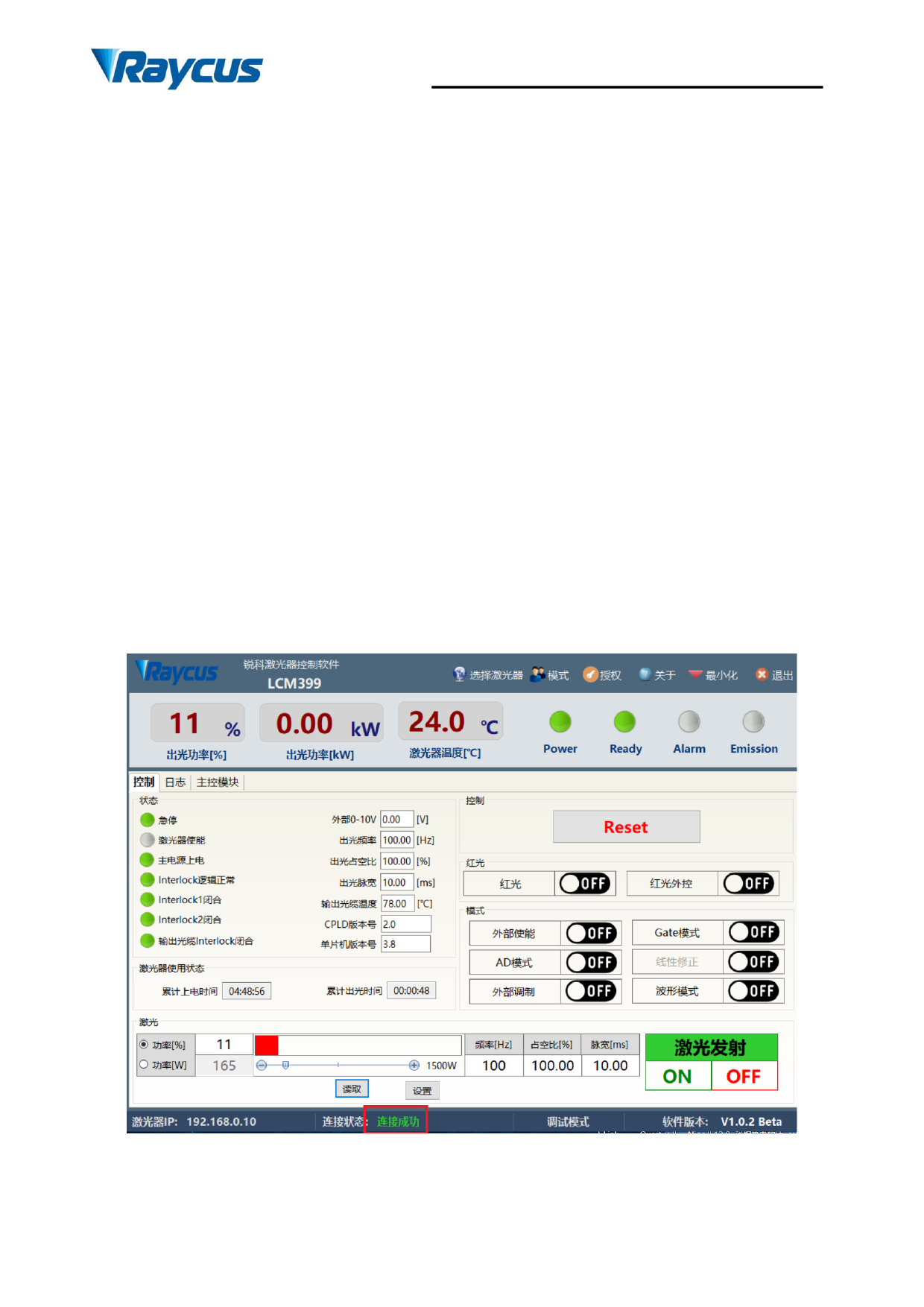Viewport: 924px width, 1307px height.
Task: Click the Authorization (授权) icon
Action: 590,674
